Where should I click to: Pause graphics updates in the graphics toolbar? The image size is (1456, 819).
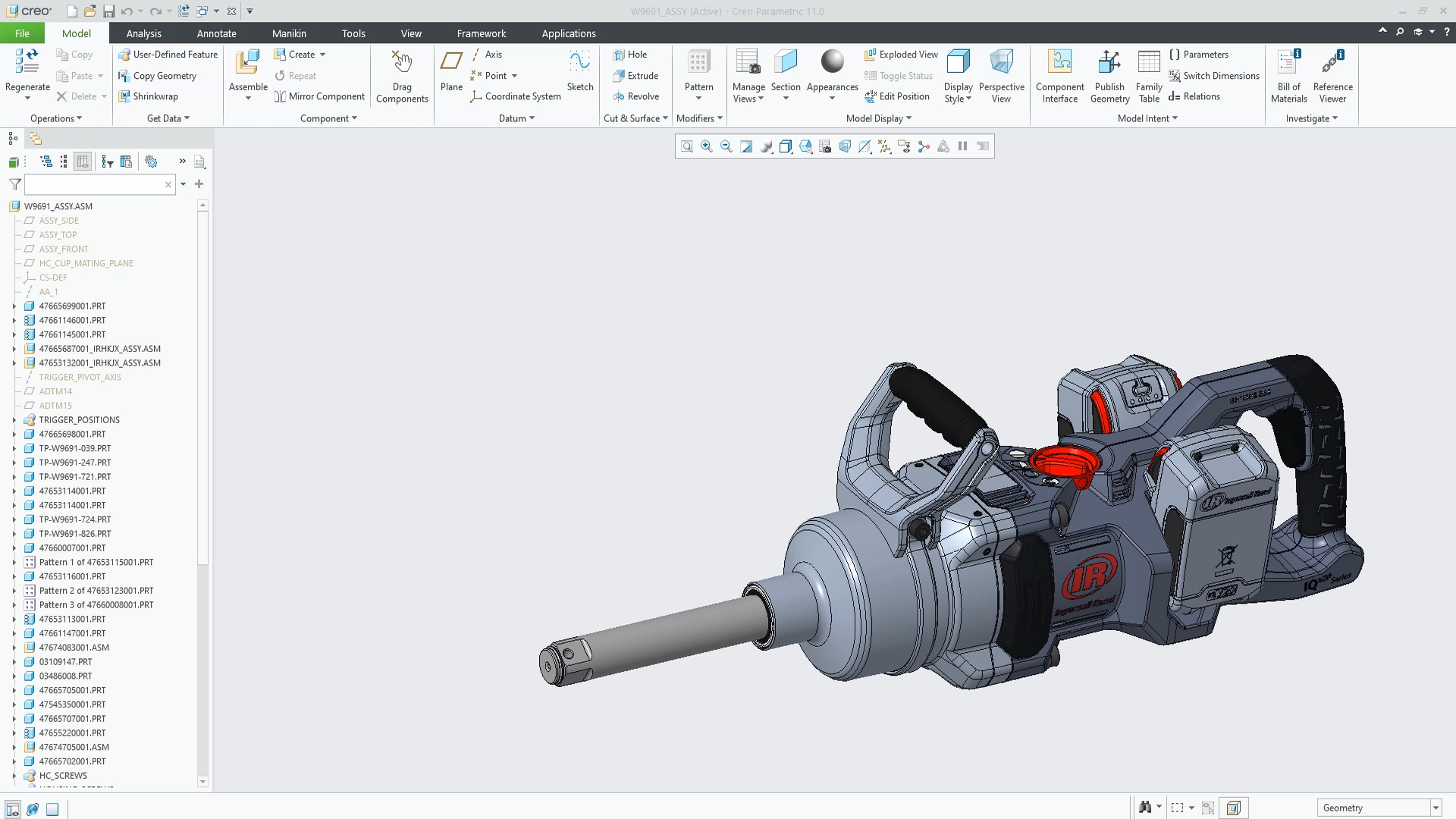(962, 146)
